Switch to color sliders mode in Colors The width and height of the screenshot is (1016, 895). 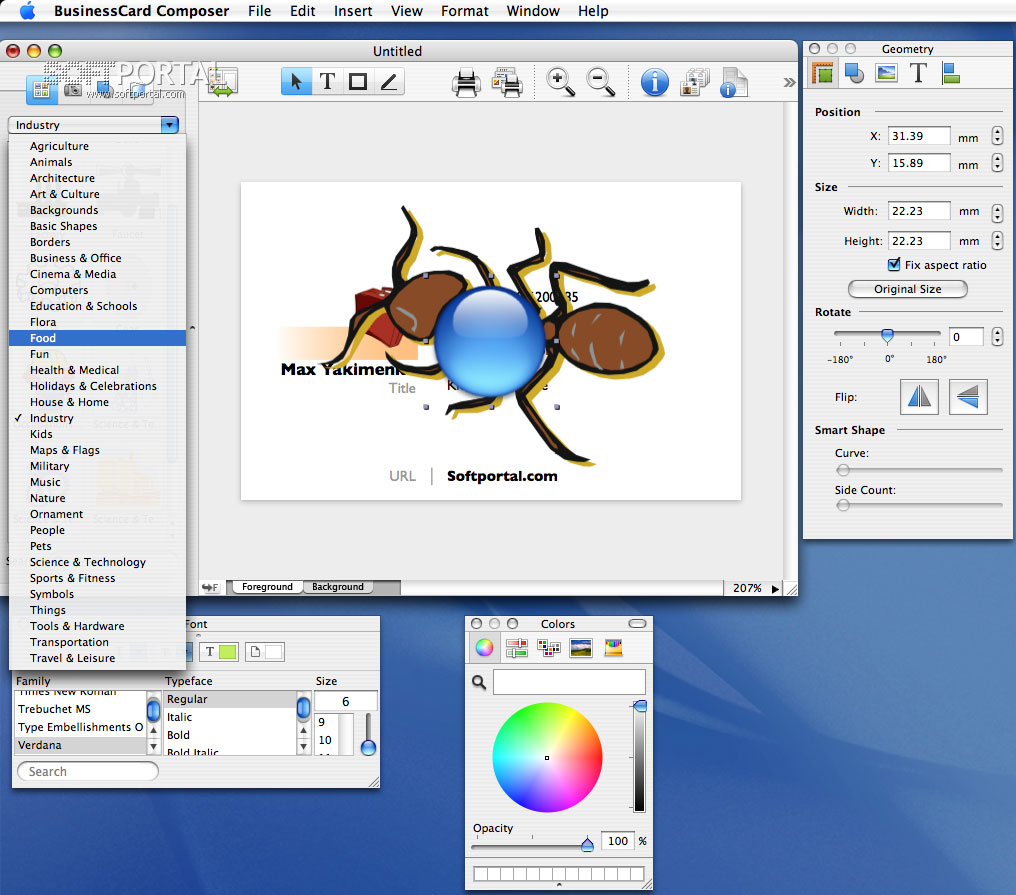(517, 648)
